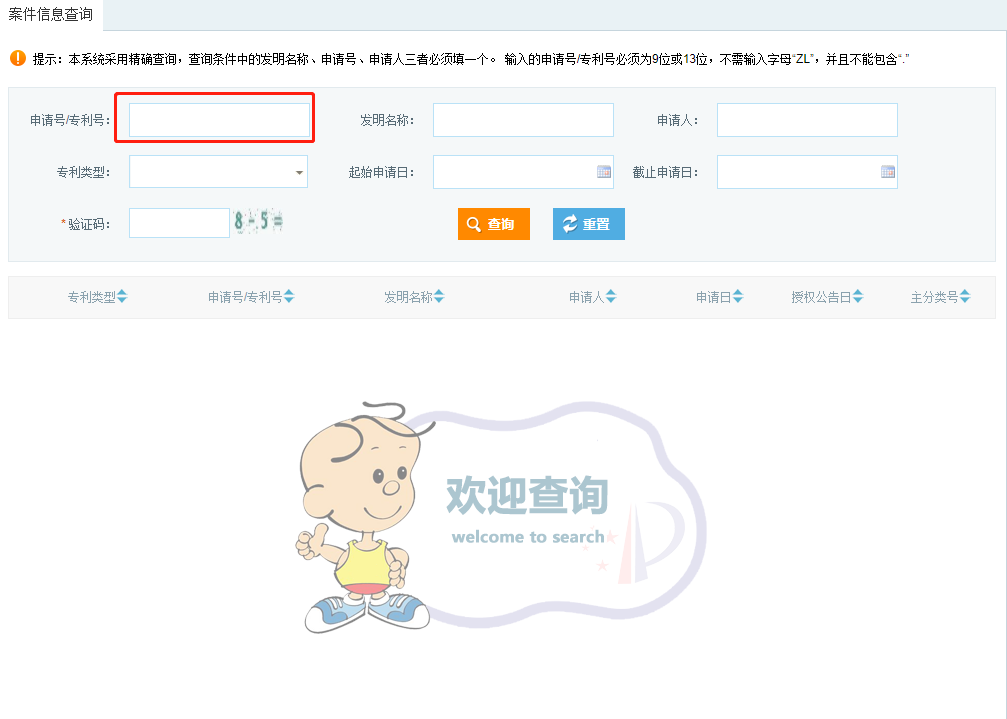The image size is (1007, 719).
Task: Click the 专利类型 column header text
Action: [92, 297]
